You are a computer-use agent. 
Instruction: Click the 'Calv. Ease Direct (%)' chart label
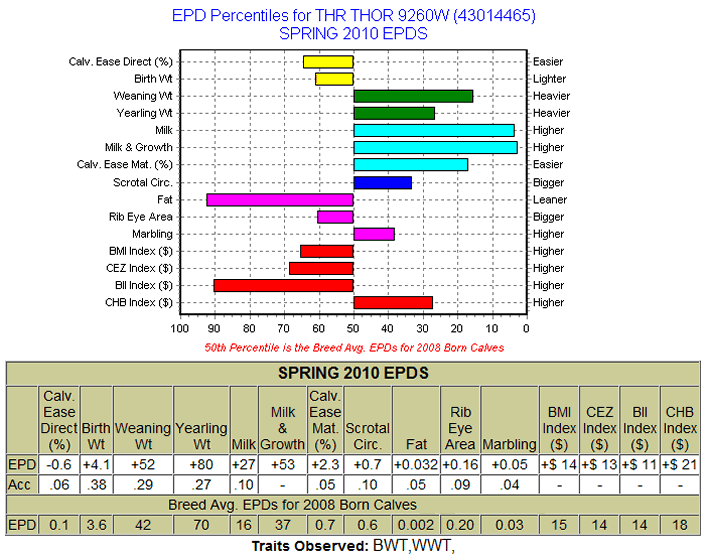click(x=120, y=62)
